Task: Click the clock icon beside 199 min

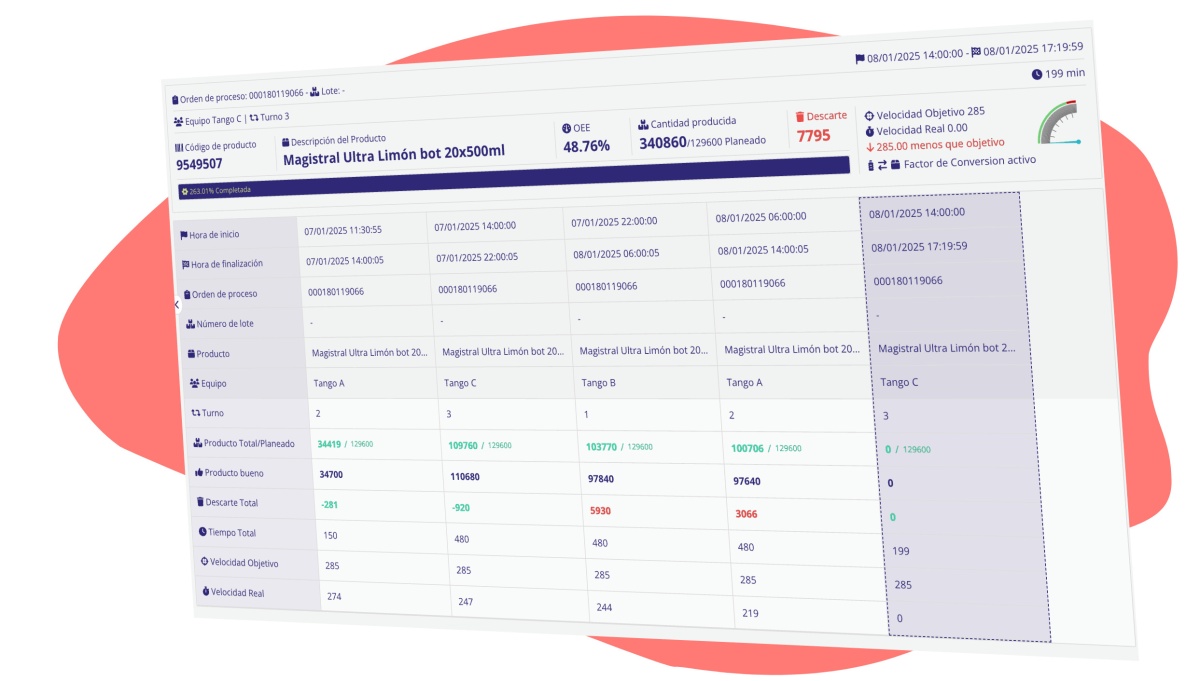Action: click(1036, 74)
